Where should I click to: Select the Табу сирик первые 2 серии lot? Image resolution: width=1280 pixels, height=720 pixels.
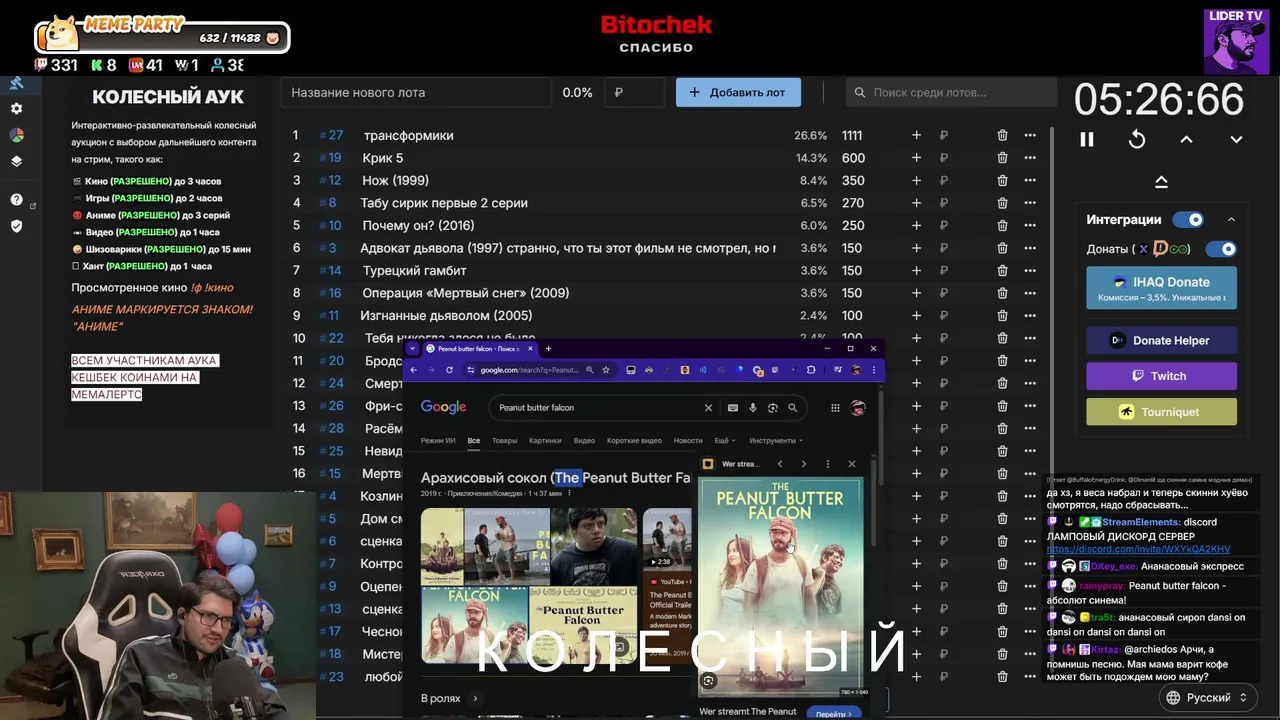444,203
